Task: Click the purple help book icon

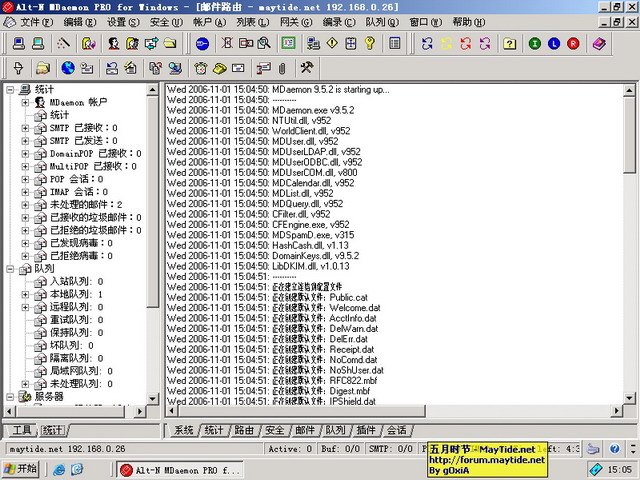Action: 598,43
